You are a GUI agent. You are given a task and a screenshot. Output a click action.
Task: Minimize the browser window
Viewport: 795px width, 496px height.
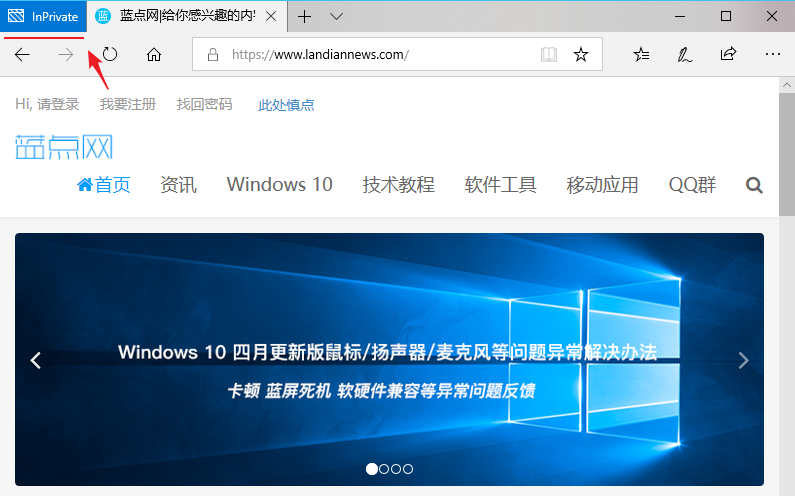(680, 17)
